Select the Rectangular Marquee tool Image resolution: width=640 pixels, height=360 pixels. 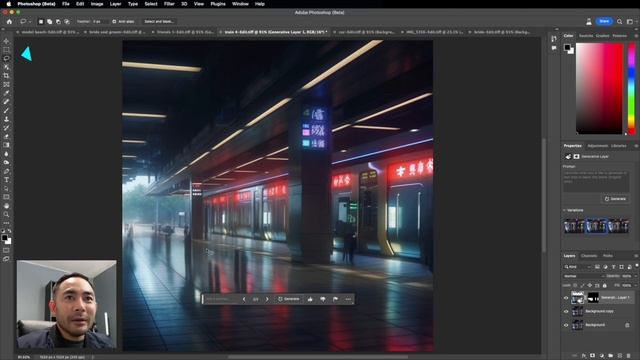click(x=6, y=50)
